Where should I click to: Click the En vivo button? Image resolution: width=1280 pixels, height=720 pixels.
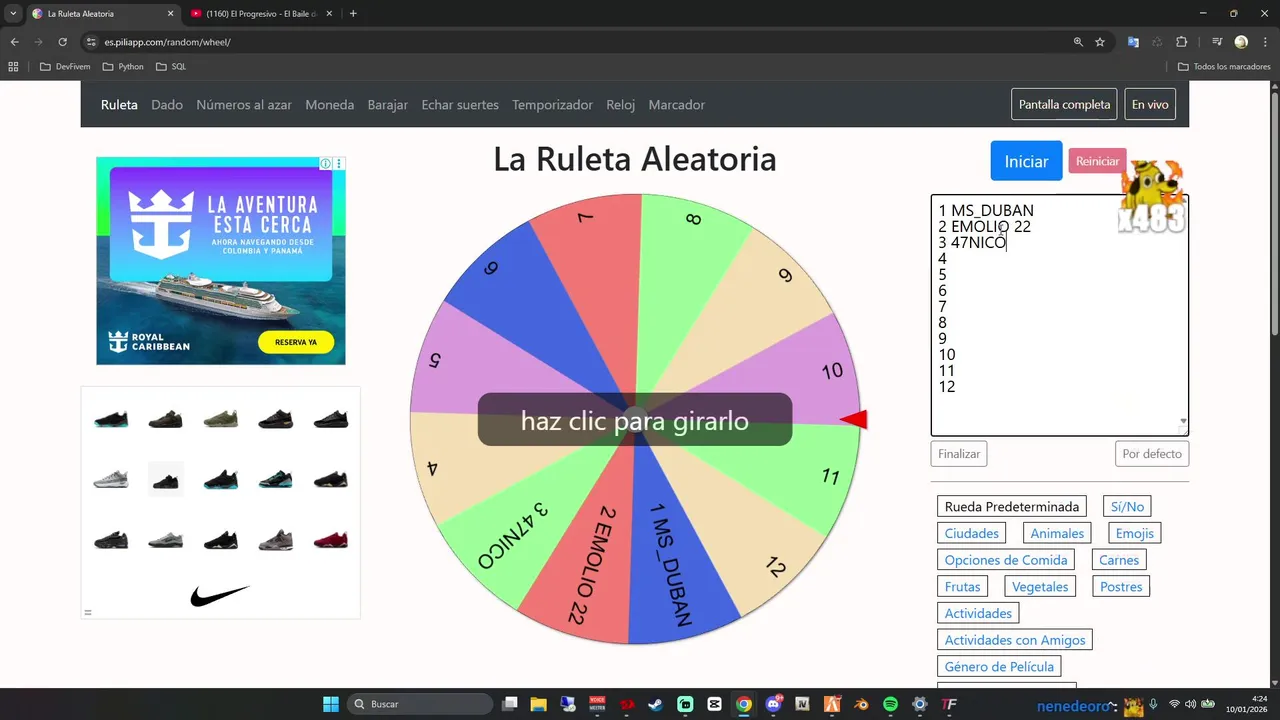click(x=1150, y=104)
